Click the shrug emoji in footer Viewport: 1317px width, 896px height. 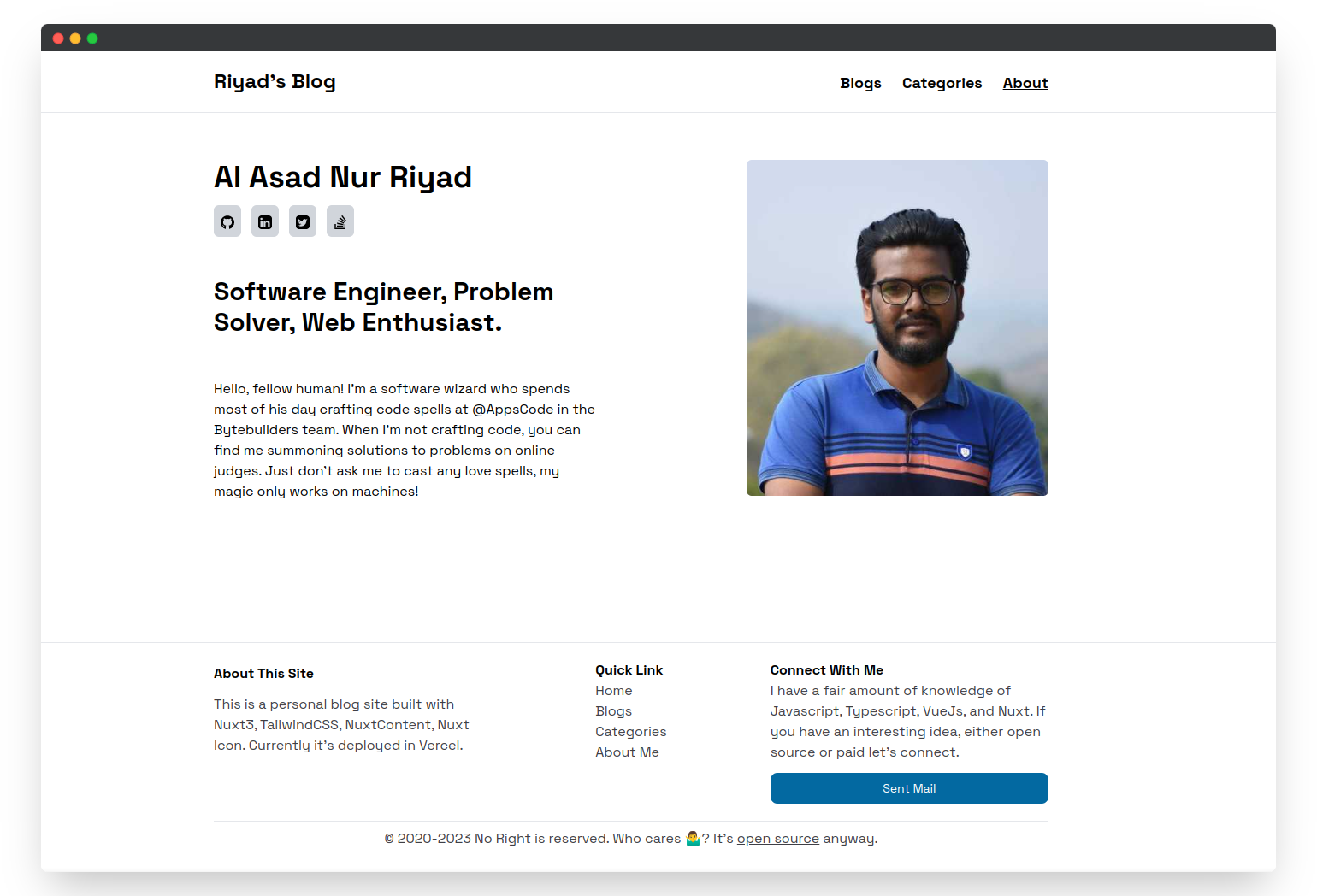(x=693, y=839)
